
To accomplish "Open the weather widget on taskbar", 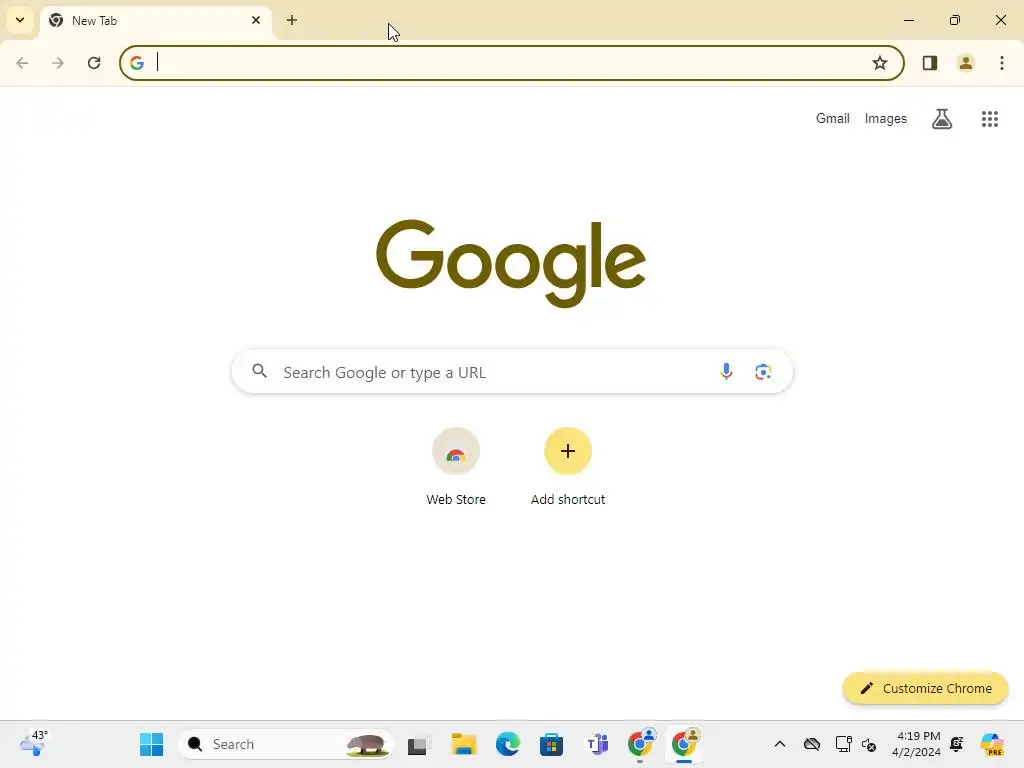I will (33, 744).
